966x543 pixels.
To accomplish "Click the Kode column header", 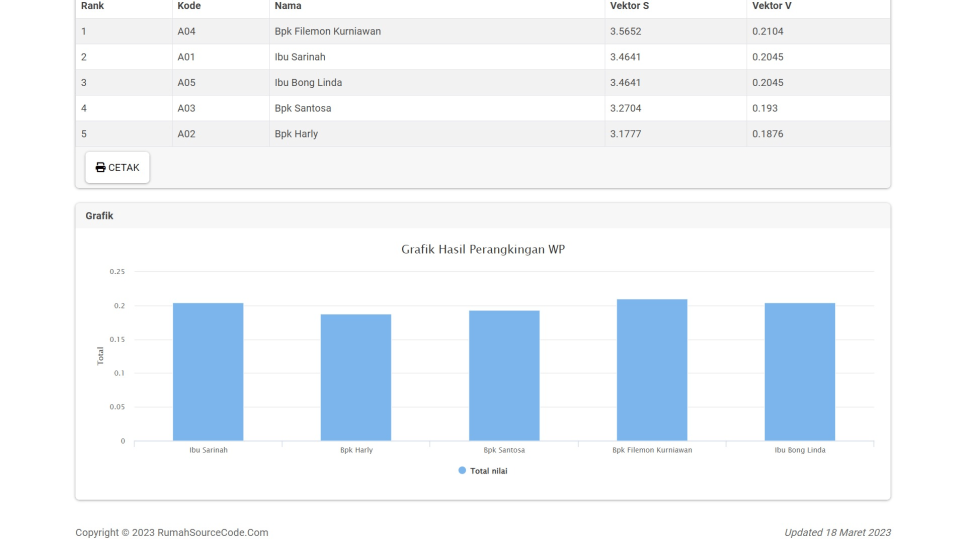I will tap(189, 6).
